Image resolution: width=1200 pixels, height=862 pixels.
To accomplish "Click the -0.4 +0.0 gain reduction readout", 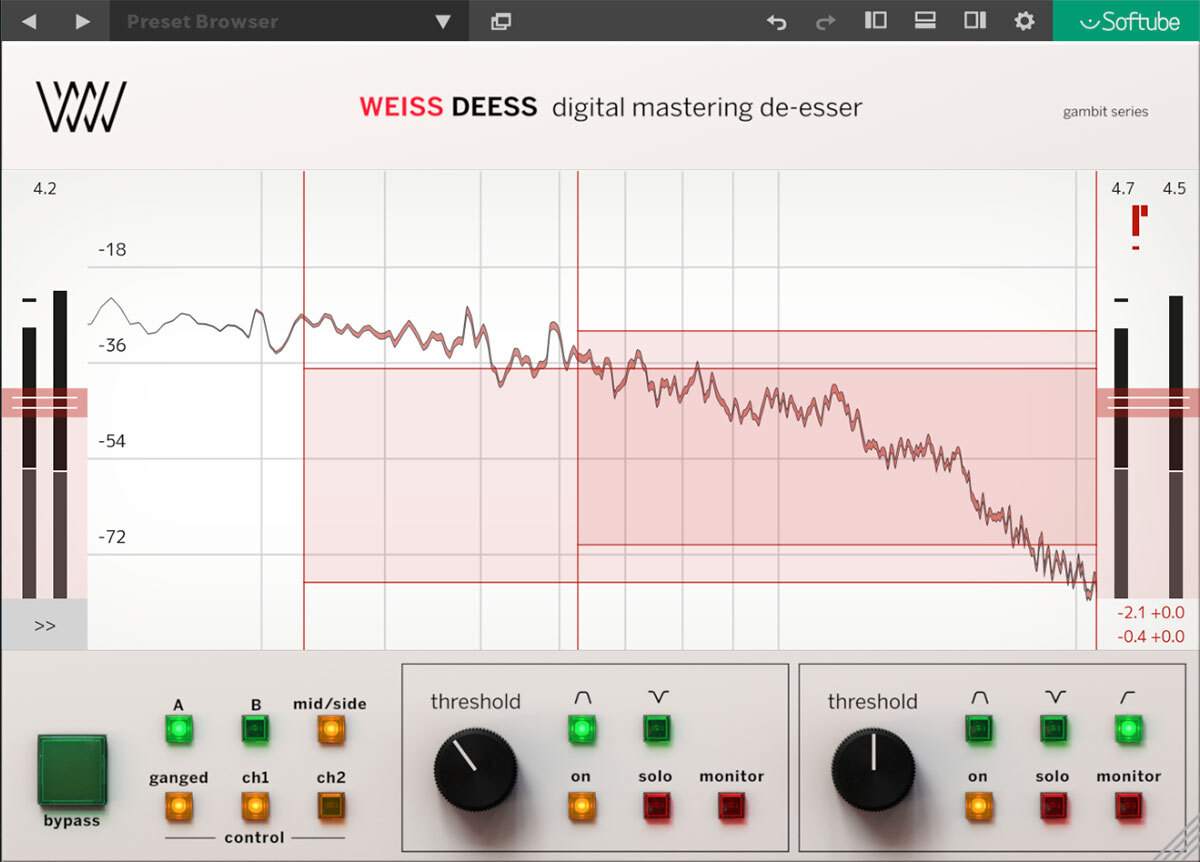I will (x=1152, y=636).
